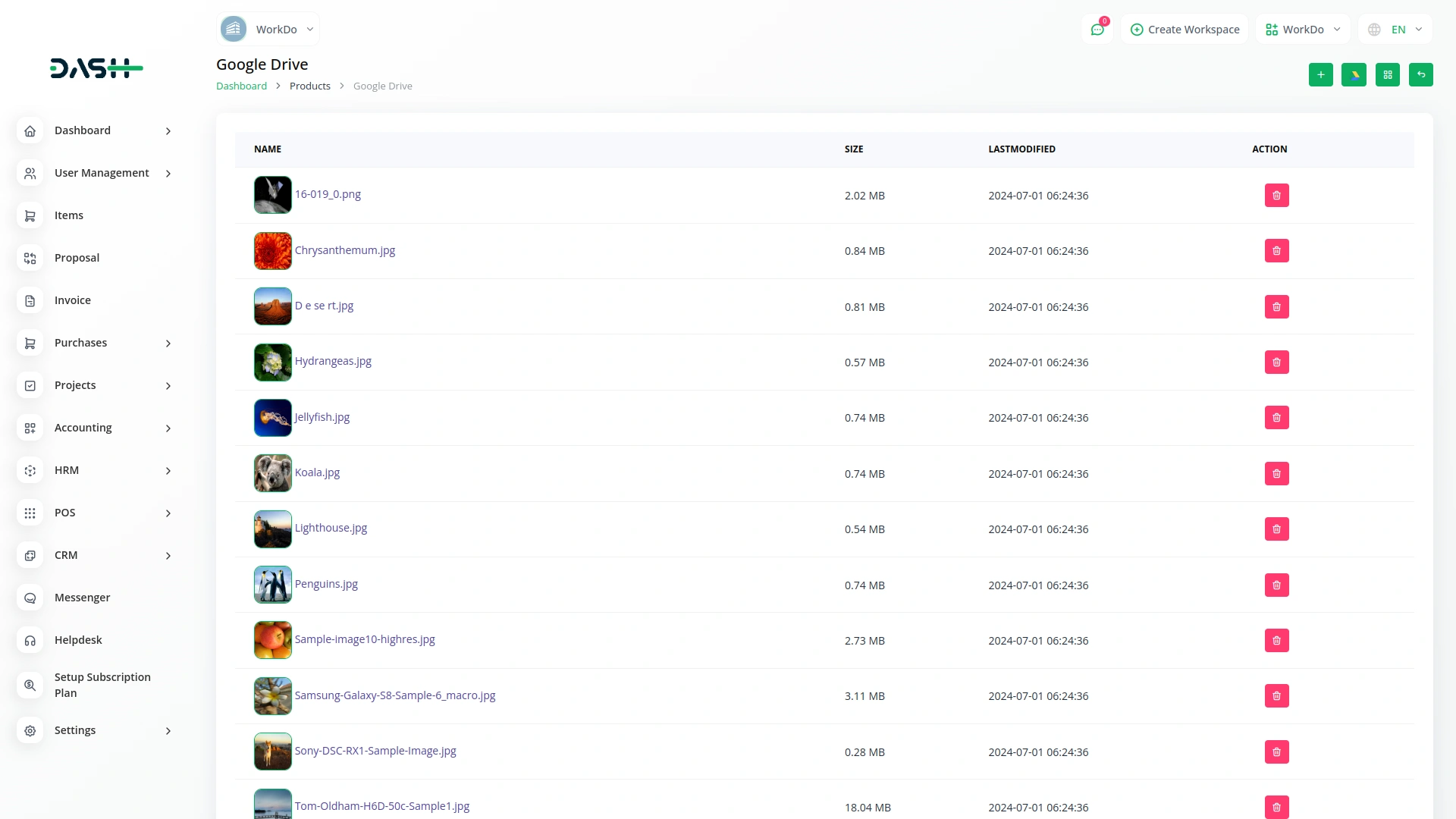Delete Chrysanthemum.jpg using trash button
This screenshot has width=1456, height=819.
click(x=1276, y=250)
